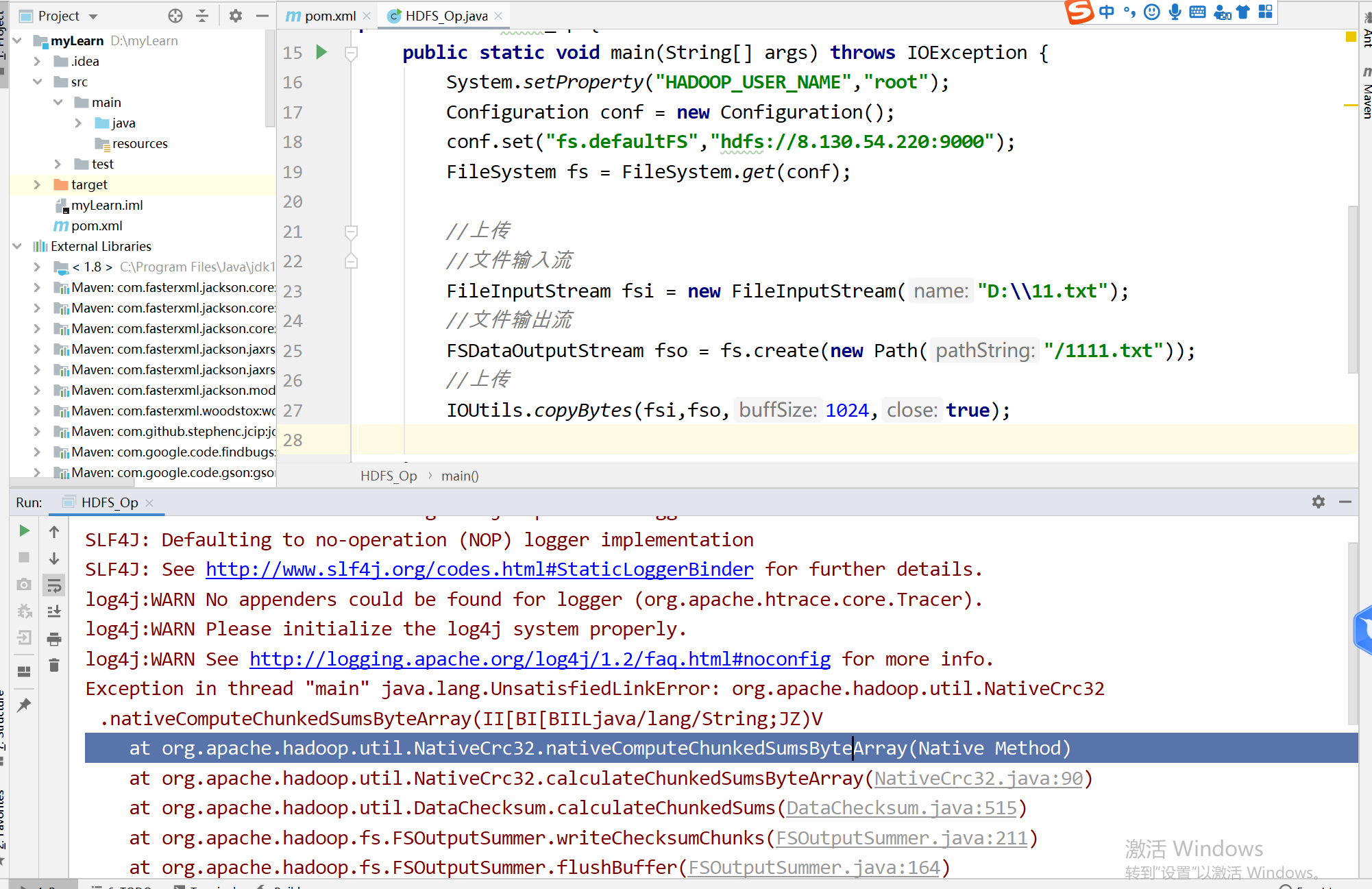Open Sogou toolbox grid icon

click(1265, 12)
